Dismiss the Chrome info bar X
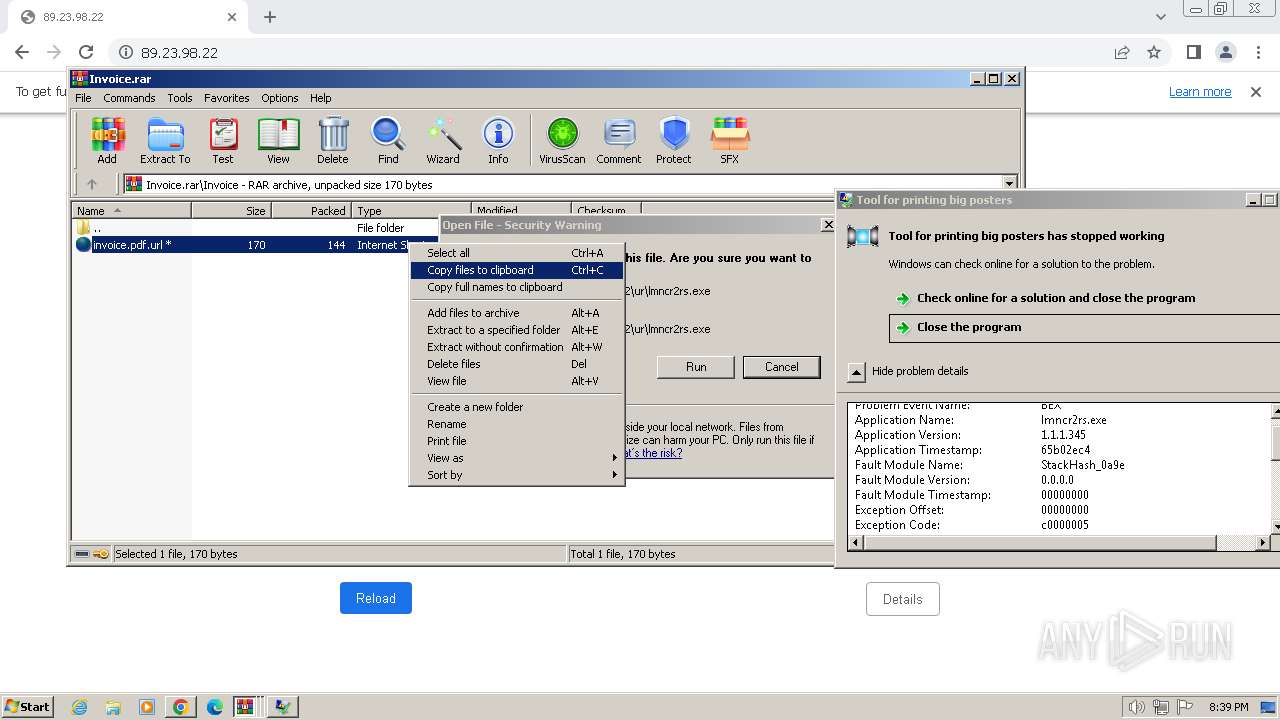1280x720 pixels. 1256,91
